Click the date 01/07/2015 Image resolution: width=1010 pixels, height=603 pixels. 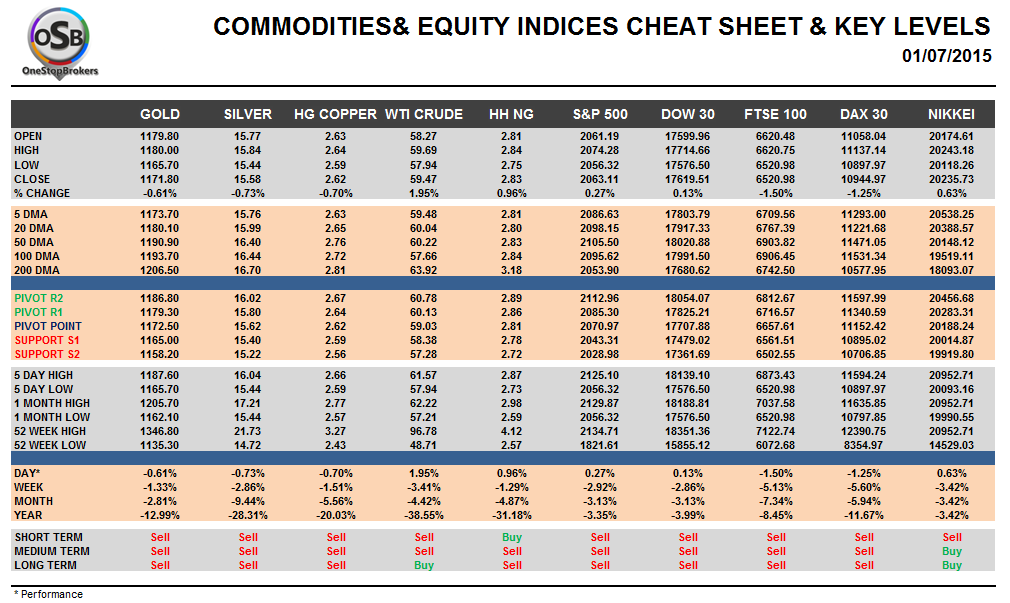[x=947, y=56]
